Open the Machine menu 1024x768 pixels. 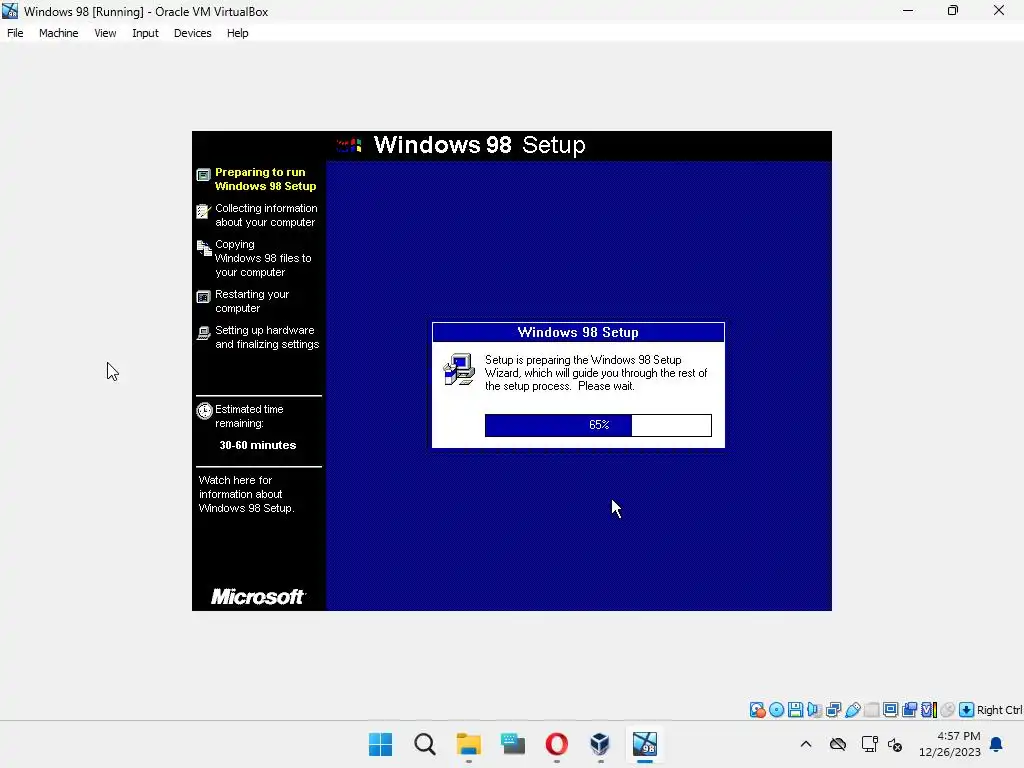coord(59,33)
